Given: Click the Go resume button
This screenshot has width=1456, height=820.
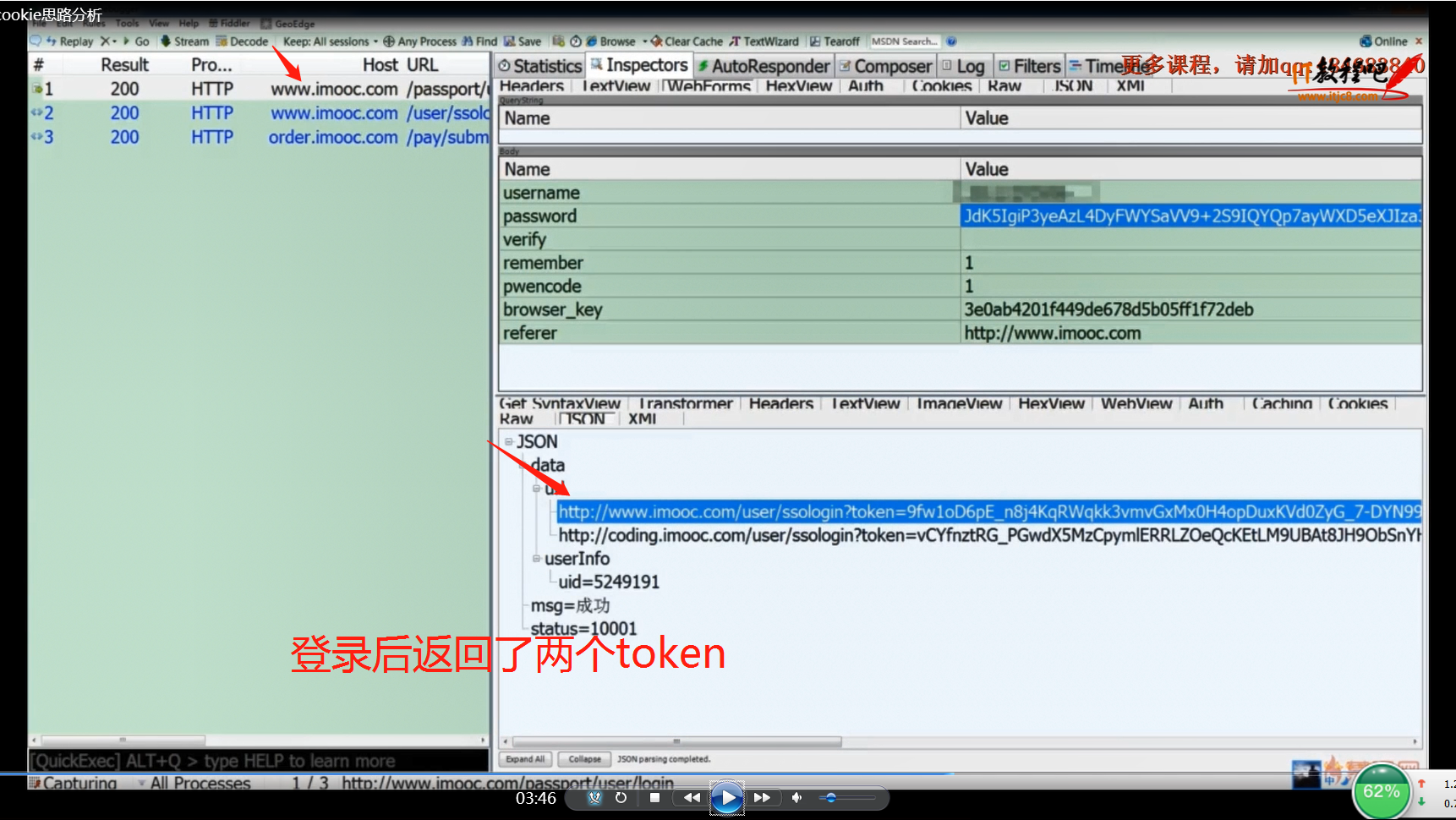Looking at the screenshot, I should coord(137,41).
